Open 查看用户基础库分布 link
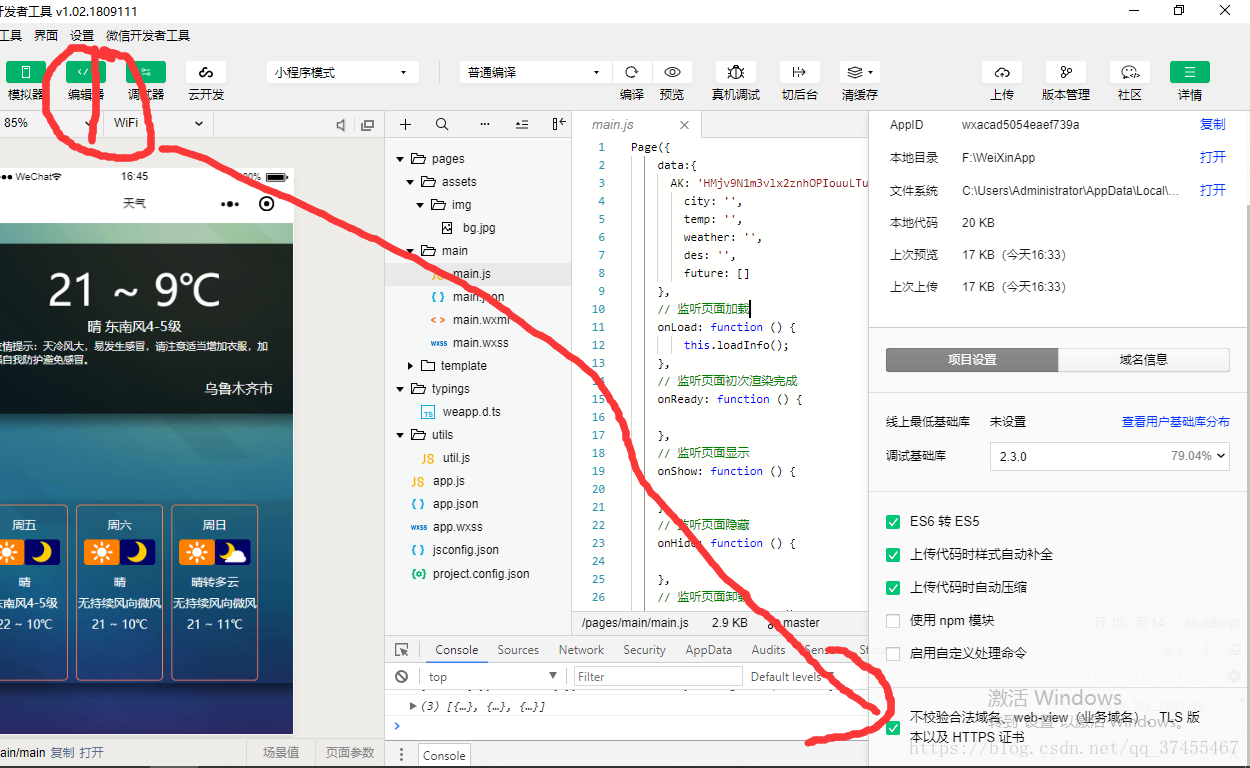This screenshot has height=768, width=1250. 1176,422
